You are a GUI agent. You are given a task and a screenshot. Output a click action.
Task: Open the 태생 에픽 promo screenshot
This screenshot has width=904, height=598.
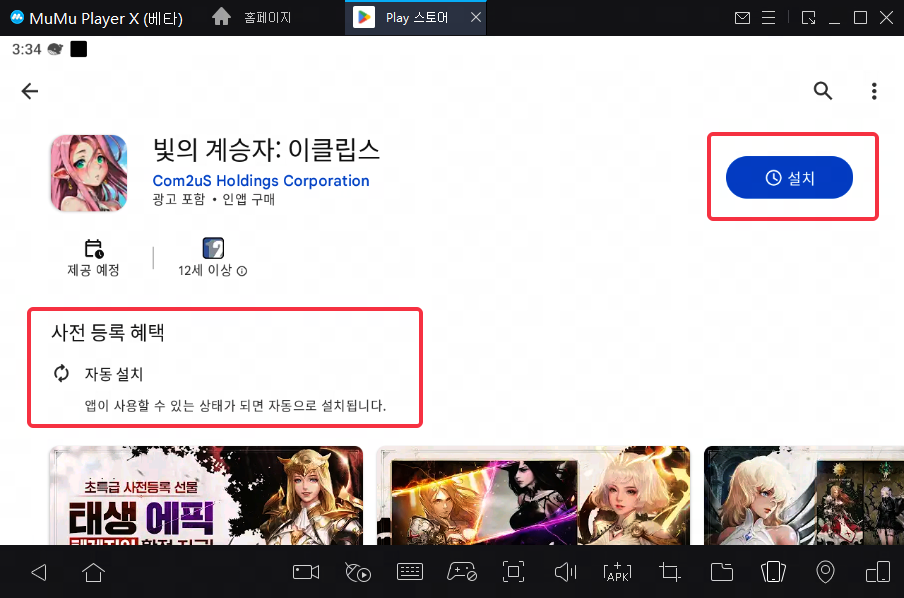pyautogui.click(x=206, y=496)
